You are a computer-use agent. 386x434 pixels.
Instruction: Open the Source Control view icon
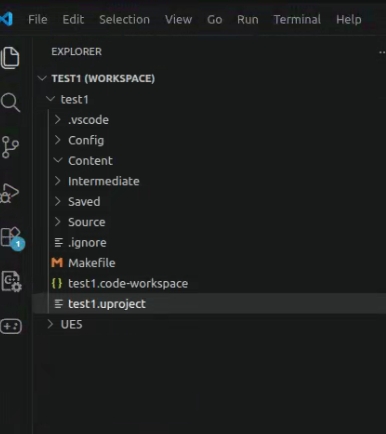coord(10,147)
